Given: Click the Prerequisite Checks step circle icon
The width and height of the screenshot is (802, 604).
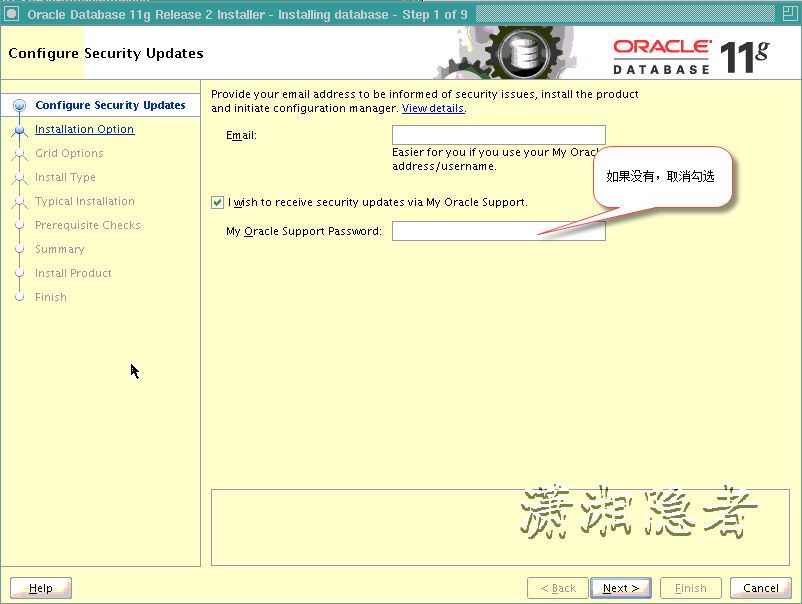Looking at the screenshot, I should 20,225.
